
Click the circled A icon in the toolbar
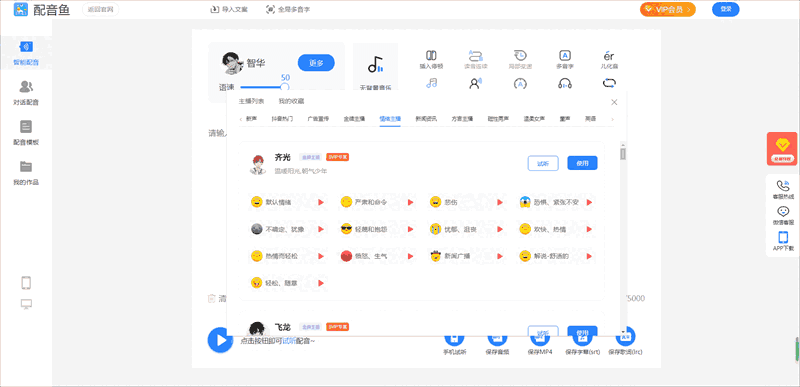click(x=520, y=83)
